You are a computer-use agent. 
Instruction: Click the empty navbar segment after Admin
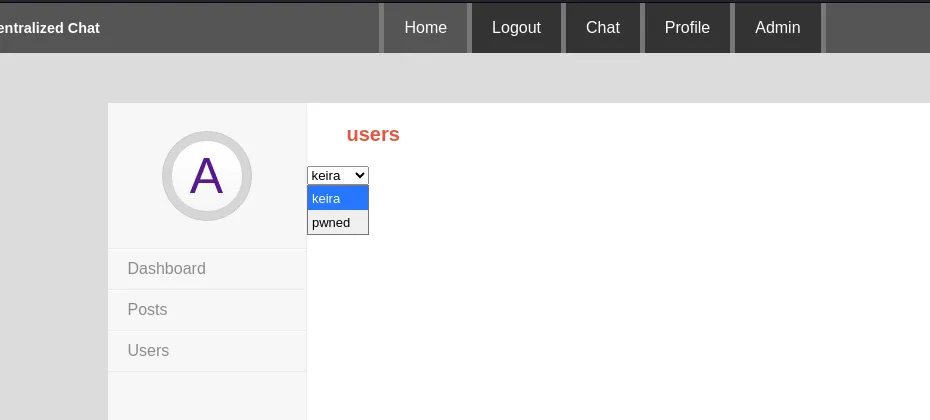coord(878,28)
